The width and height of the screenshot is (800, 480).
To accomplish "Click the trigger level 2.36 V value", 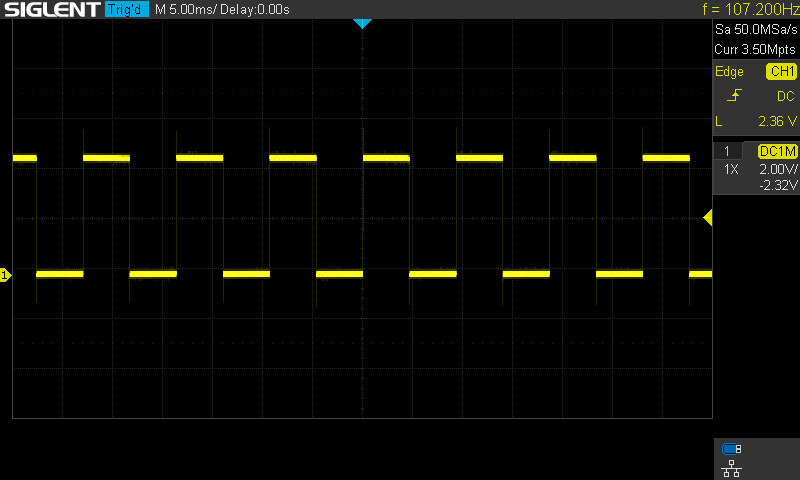I will pos(776,121).
